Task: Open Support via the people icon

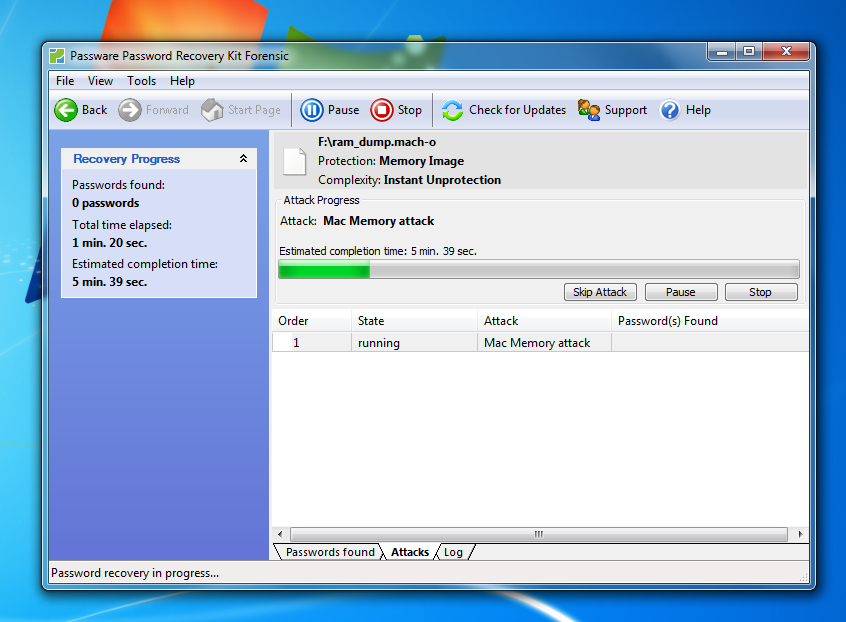Action: 589,110
